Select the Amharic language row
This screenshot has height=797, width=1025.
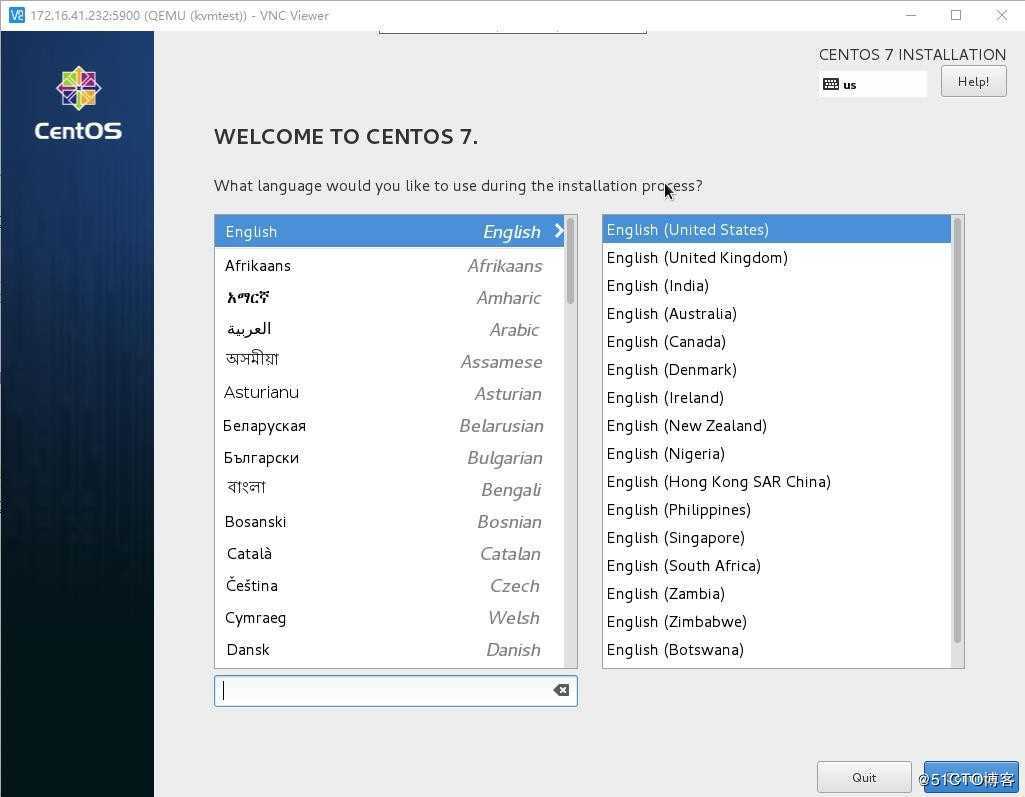click(390, 297)
